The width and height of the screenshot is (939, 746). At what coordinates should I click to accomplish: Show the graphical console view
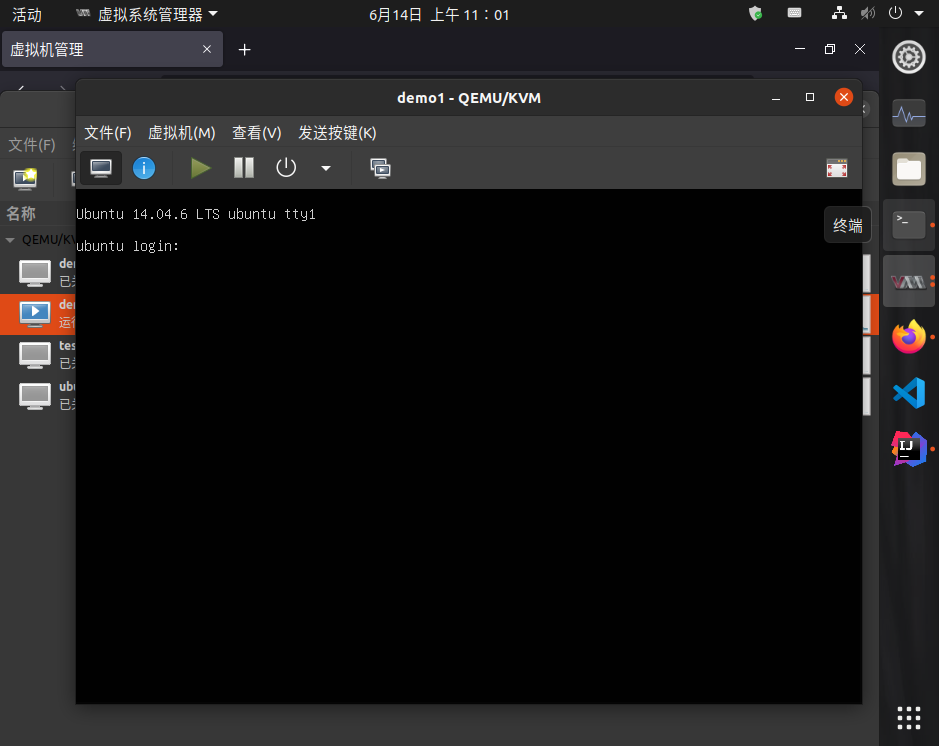(x=101, y=168)
